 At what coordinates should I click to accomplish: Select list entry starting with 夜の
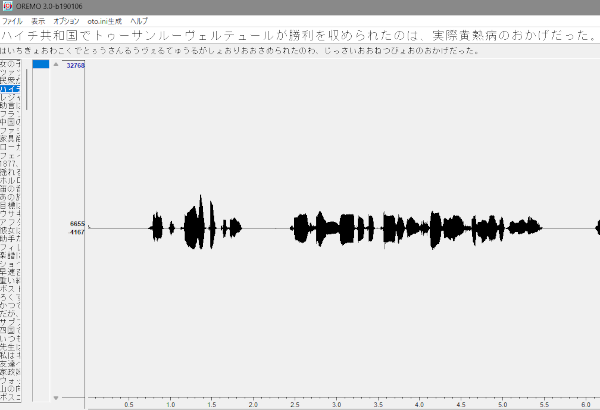tap(10, 64)
